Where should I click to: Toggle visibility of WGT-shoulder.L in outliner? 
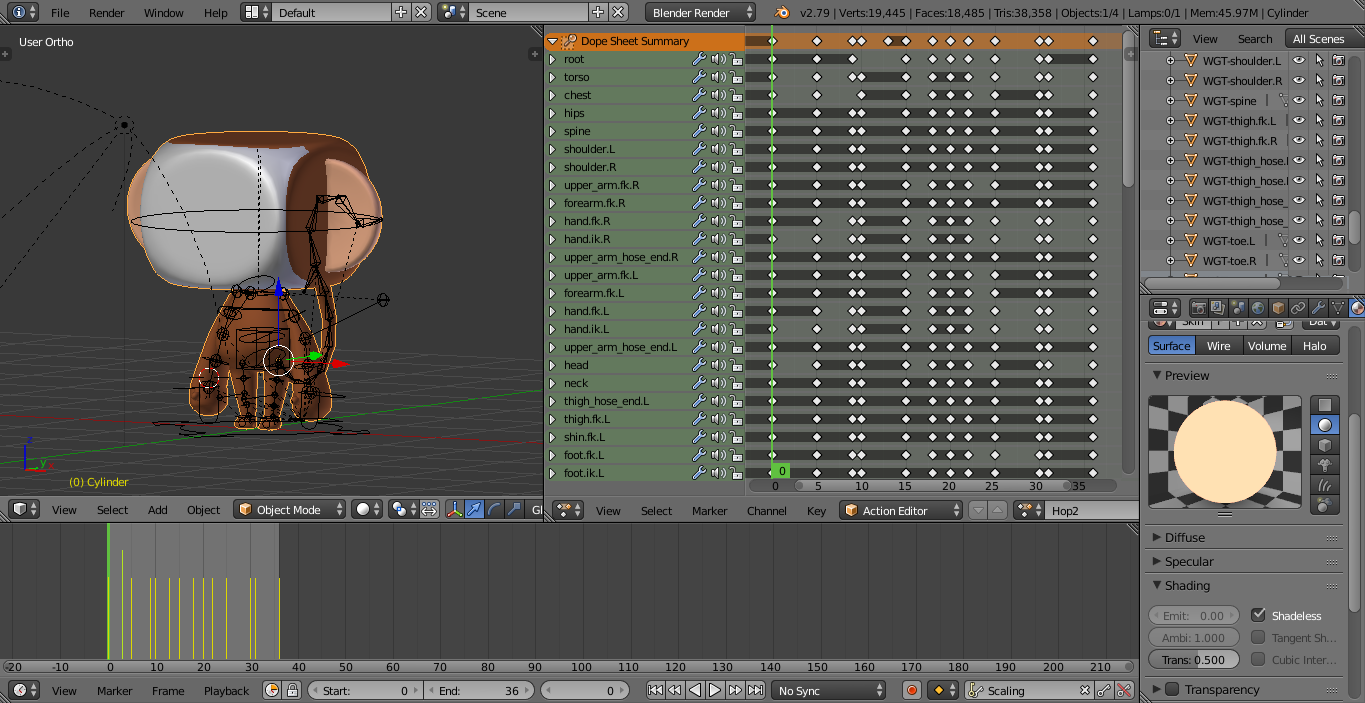pos(1299,60)
